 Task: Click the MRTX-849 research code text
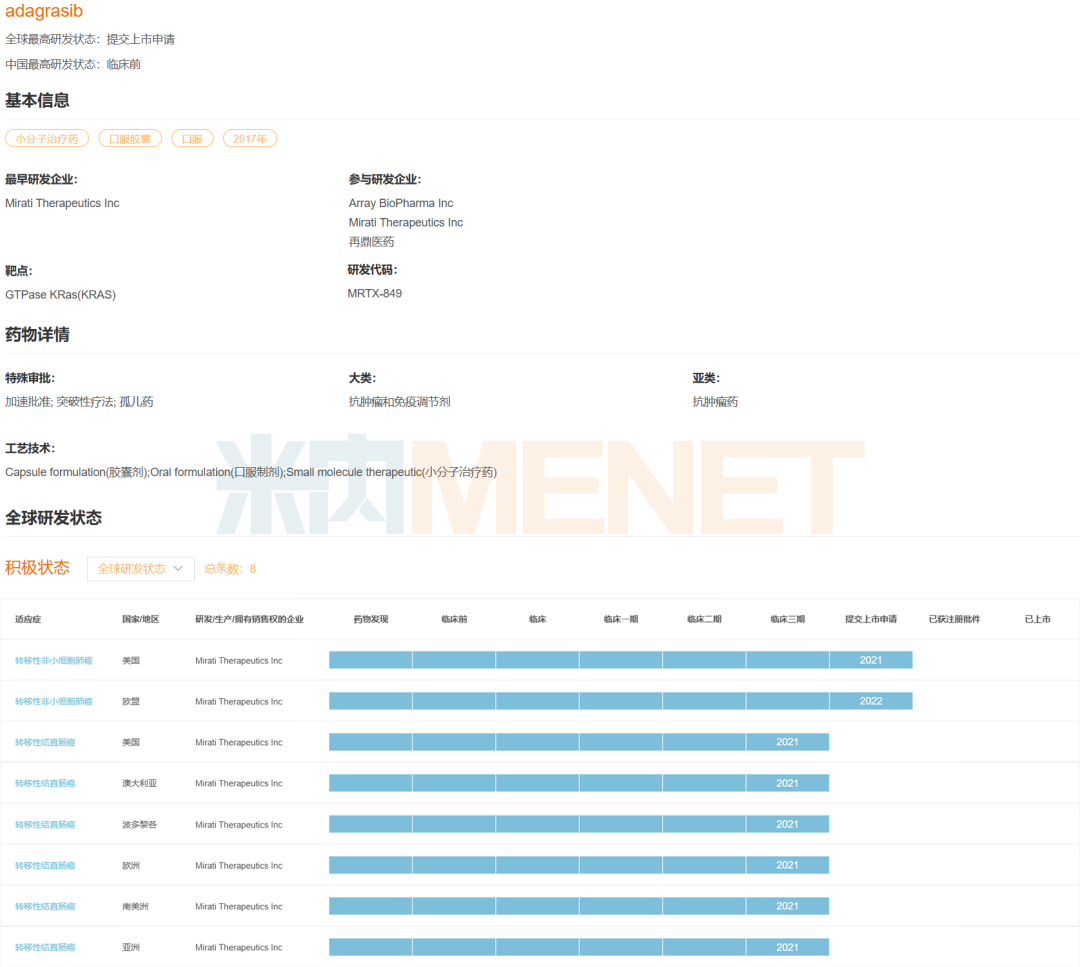point(375,294)
